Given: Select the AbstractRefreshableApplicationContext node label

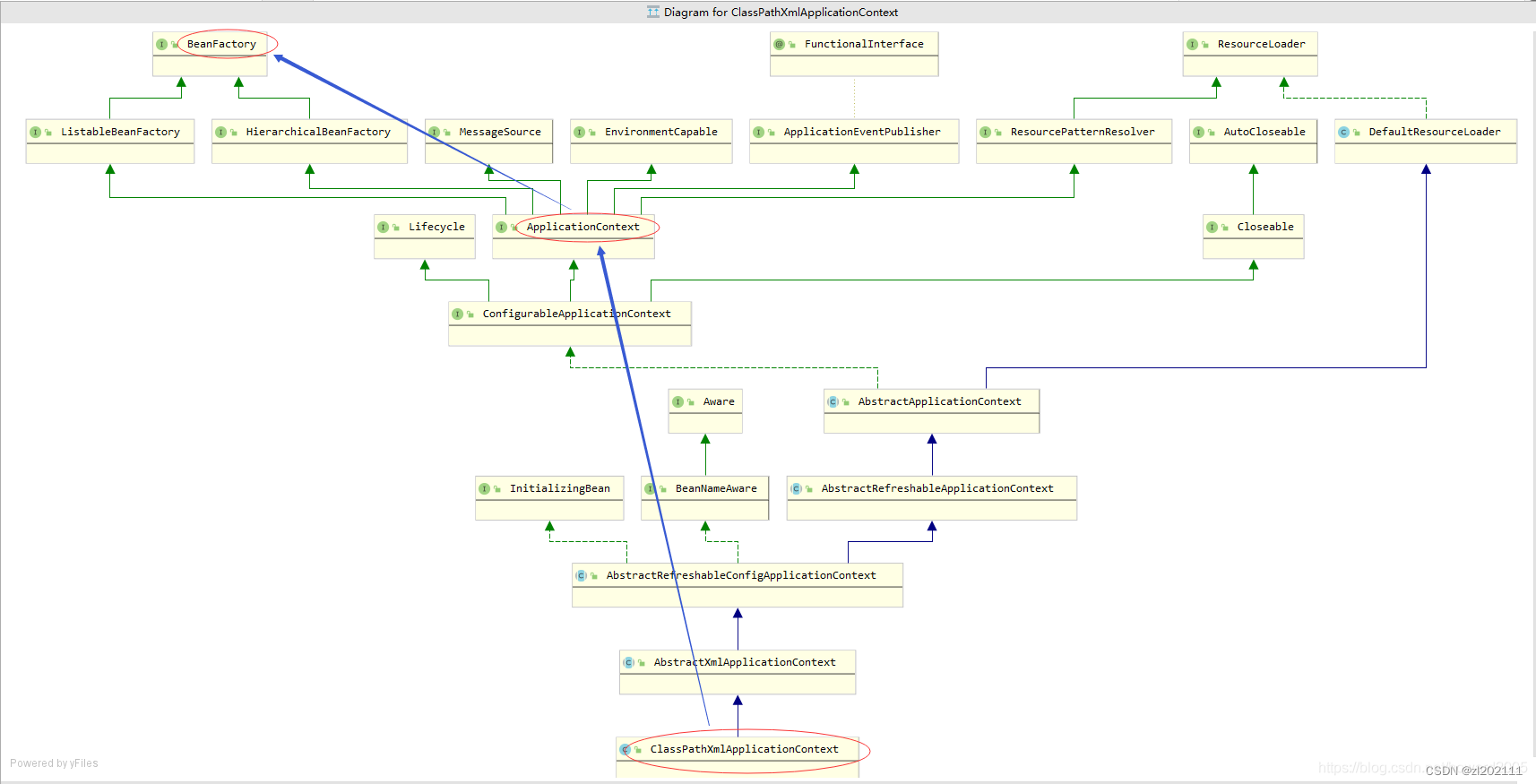Looking at the screenshot, I should coord(937,488).
